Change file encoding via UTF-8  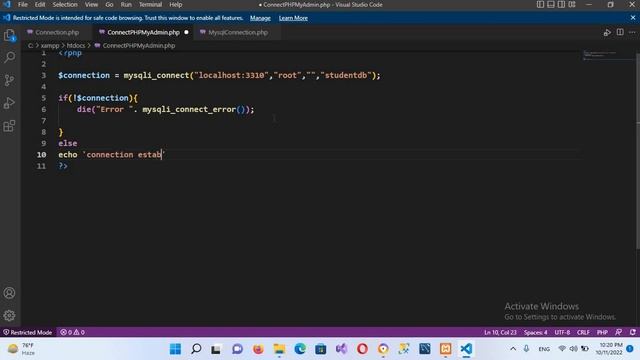[x=562, y=332]
